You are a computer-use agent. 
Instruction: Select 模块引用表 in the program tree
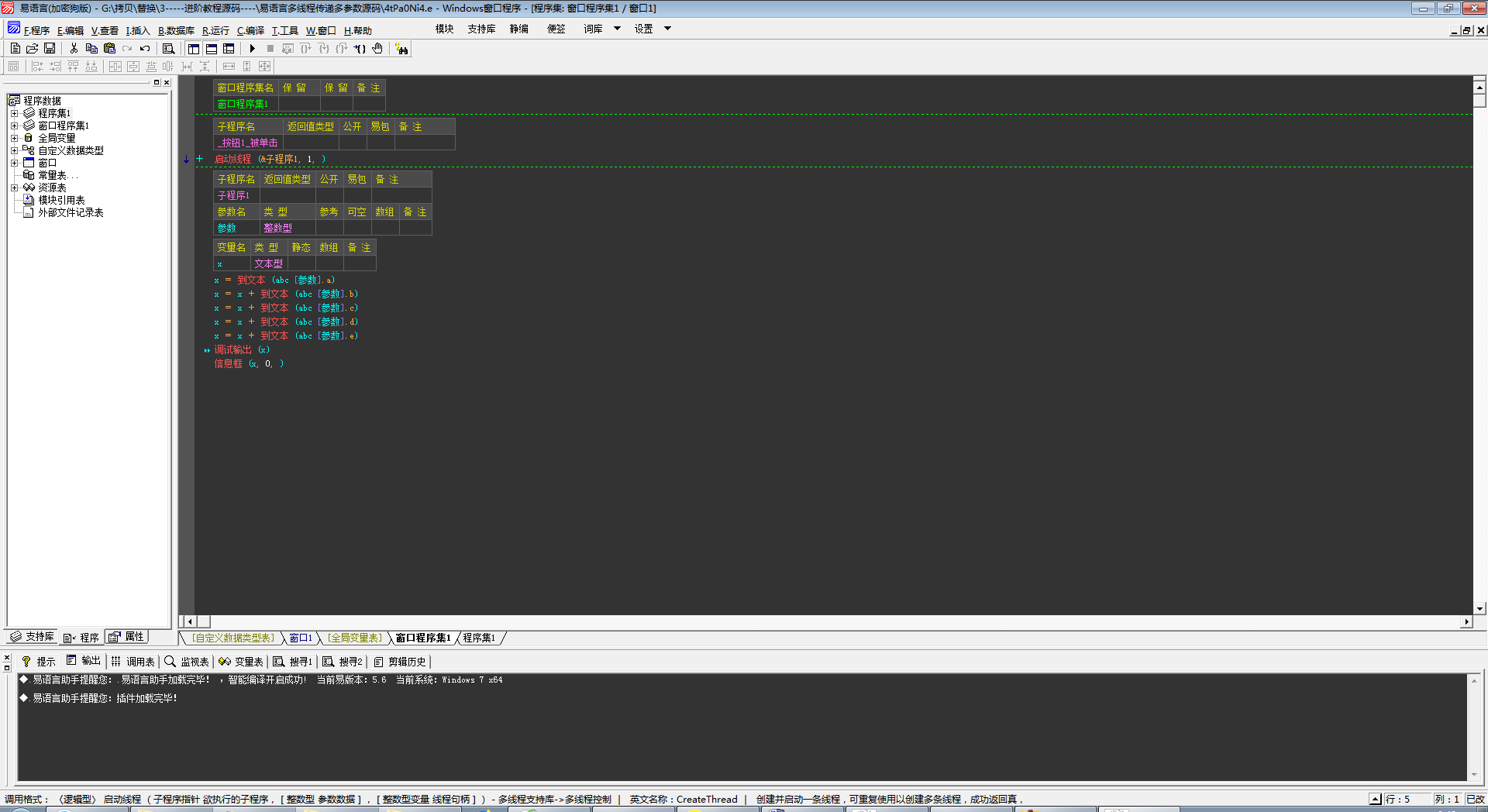click(61, 200)
